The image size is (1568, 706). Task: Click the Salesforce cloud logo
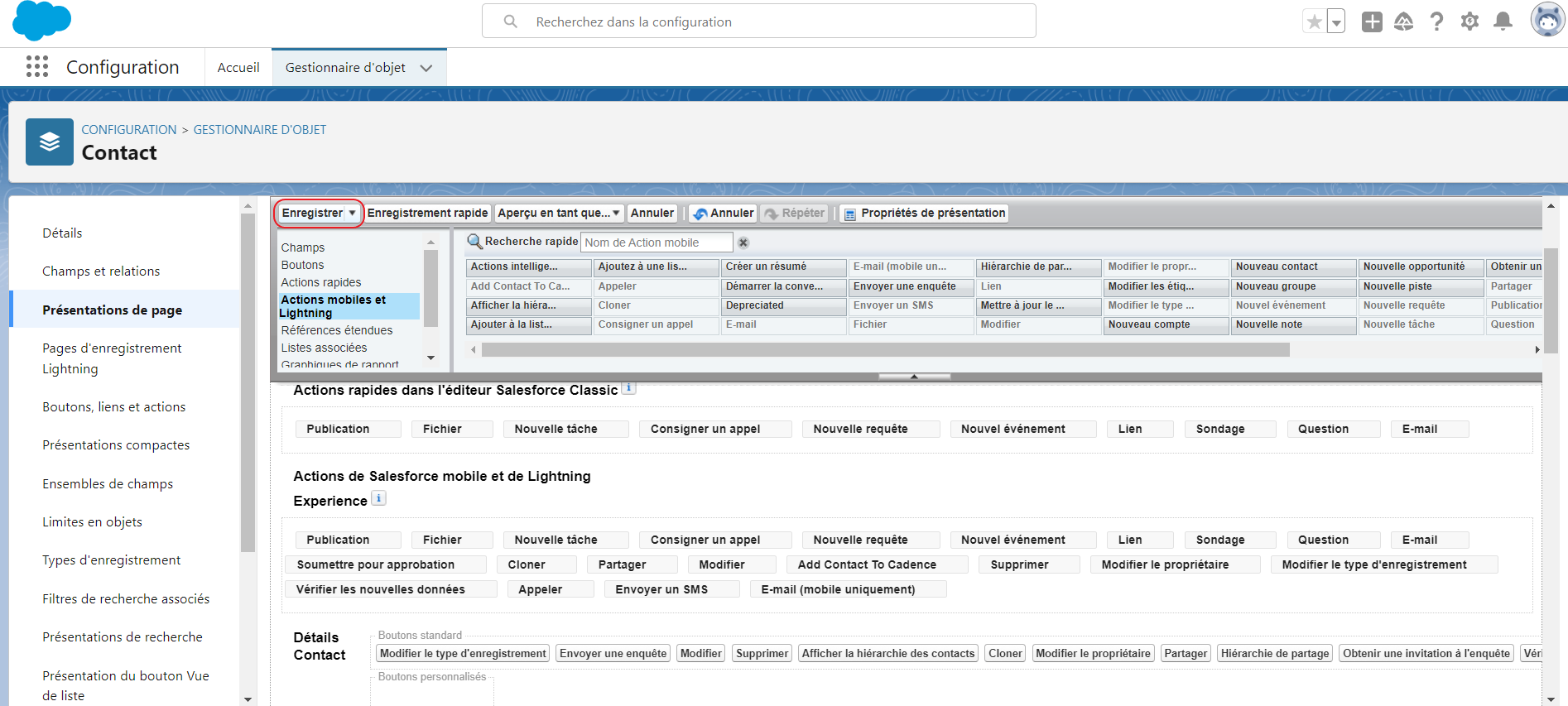click(x=41, y=21)
